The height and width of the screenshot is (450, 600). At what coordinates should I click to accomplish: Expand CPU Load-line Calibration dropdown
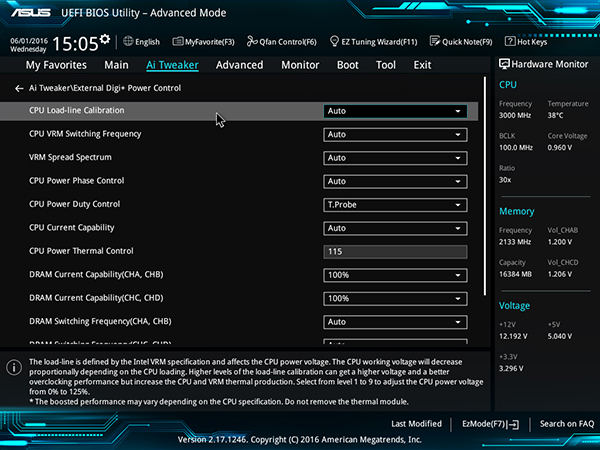(395, 111)
